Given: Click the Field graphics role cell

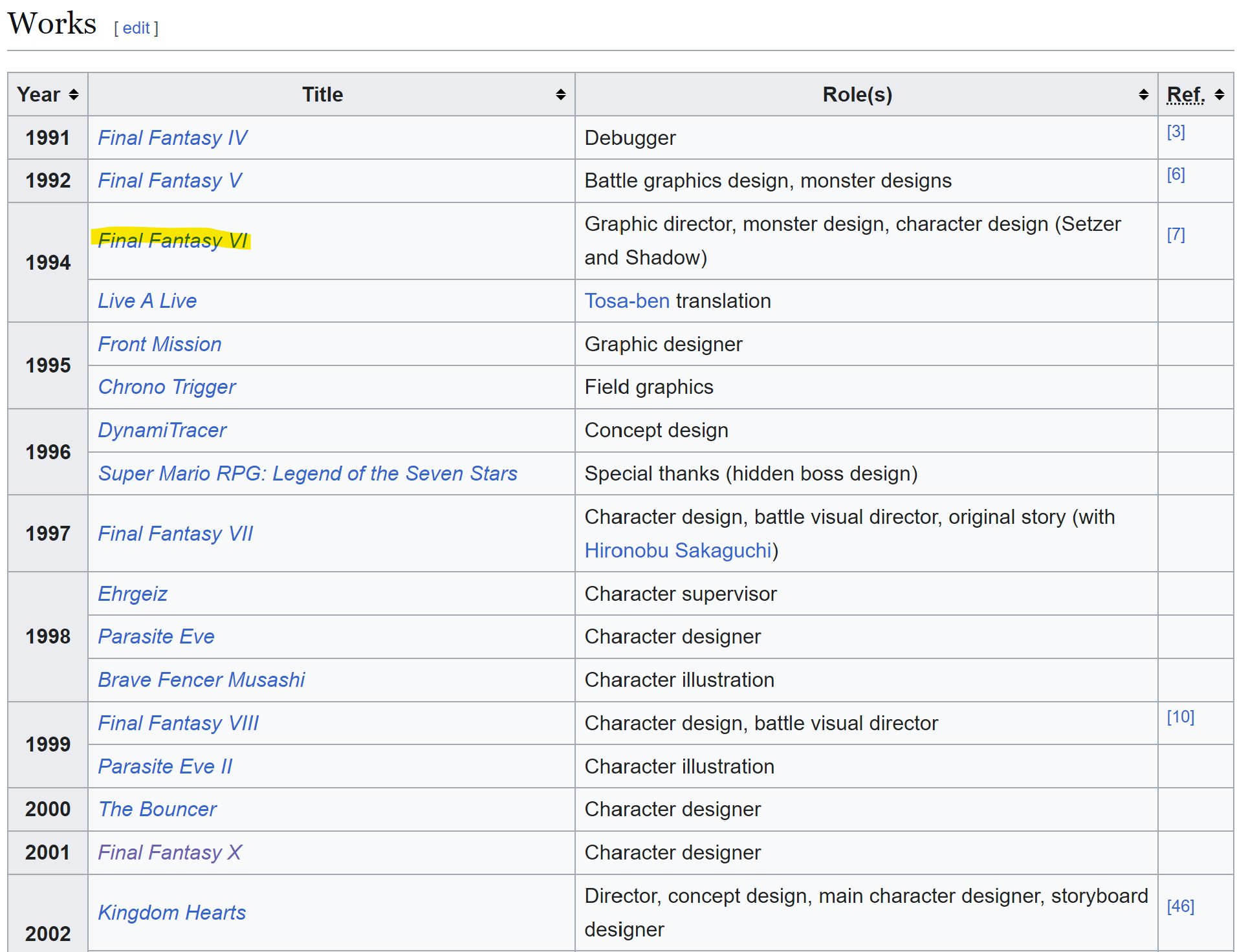Looking at the screenshot, I should click(866, 387).
